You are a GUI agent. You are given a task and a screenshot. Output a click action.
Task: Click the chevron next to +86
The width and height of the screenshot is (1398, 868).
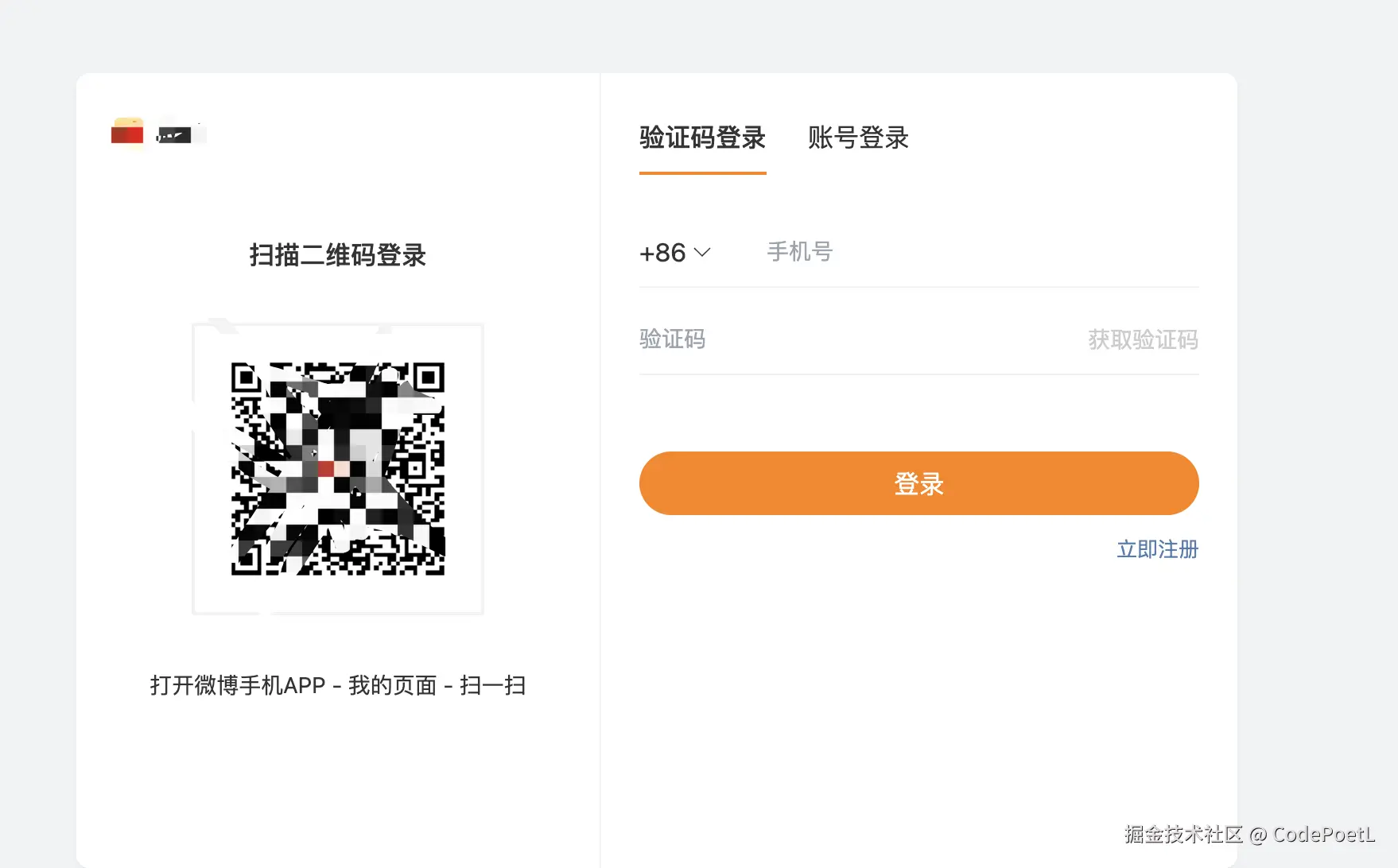pyautogui.click(x=703, y=253)
